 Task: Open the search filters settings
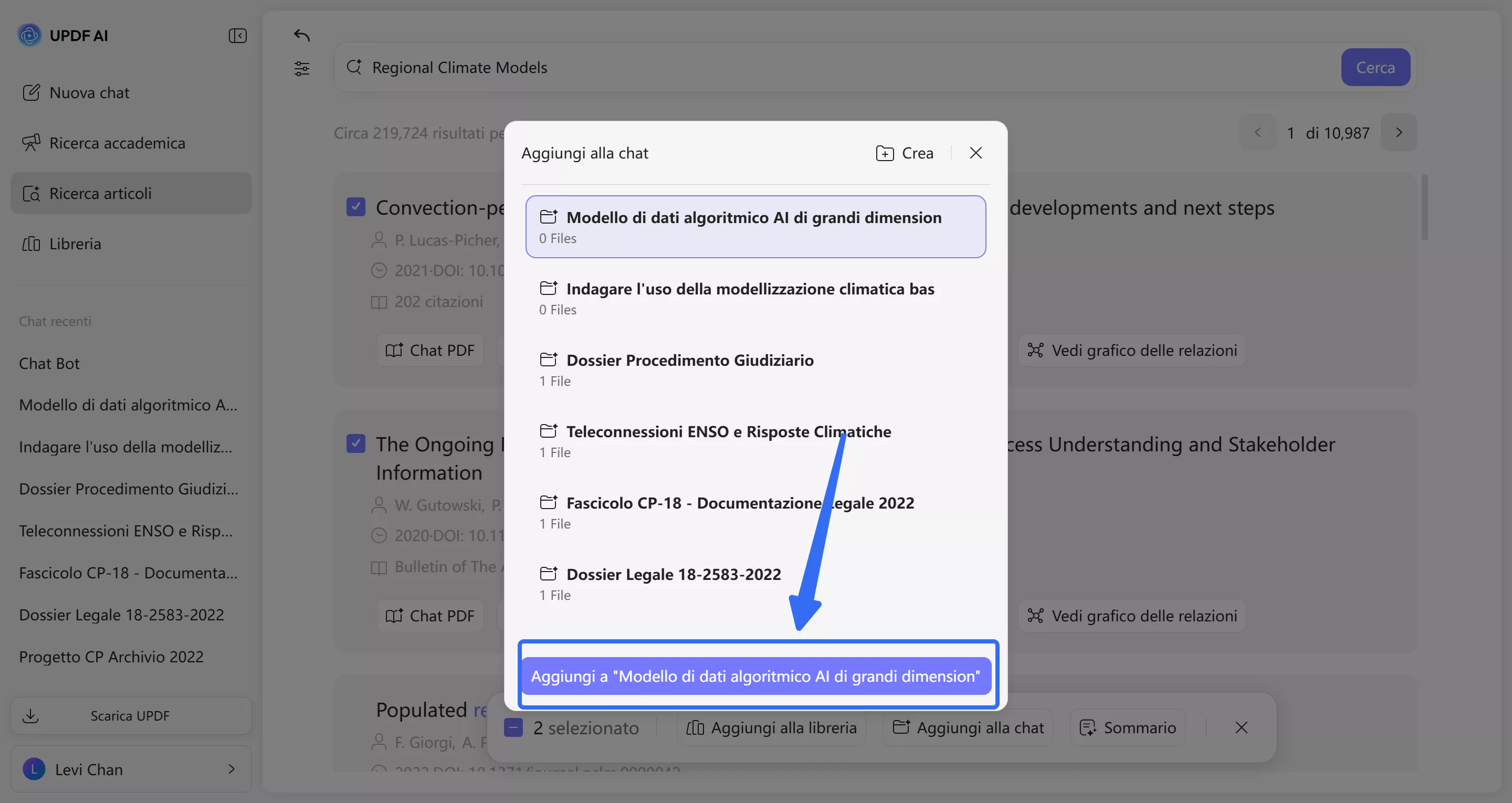(x=302, y=68)
